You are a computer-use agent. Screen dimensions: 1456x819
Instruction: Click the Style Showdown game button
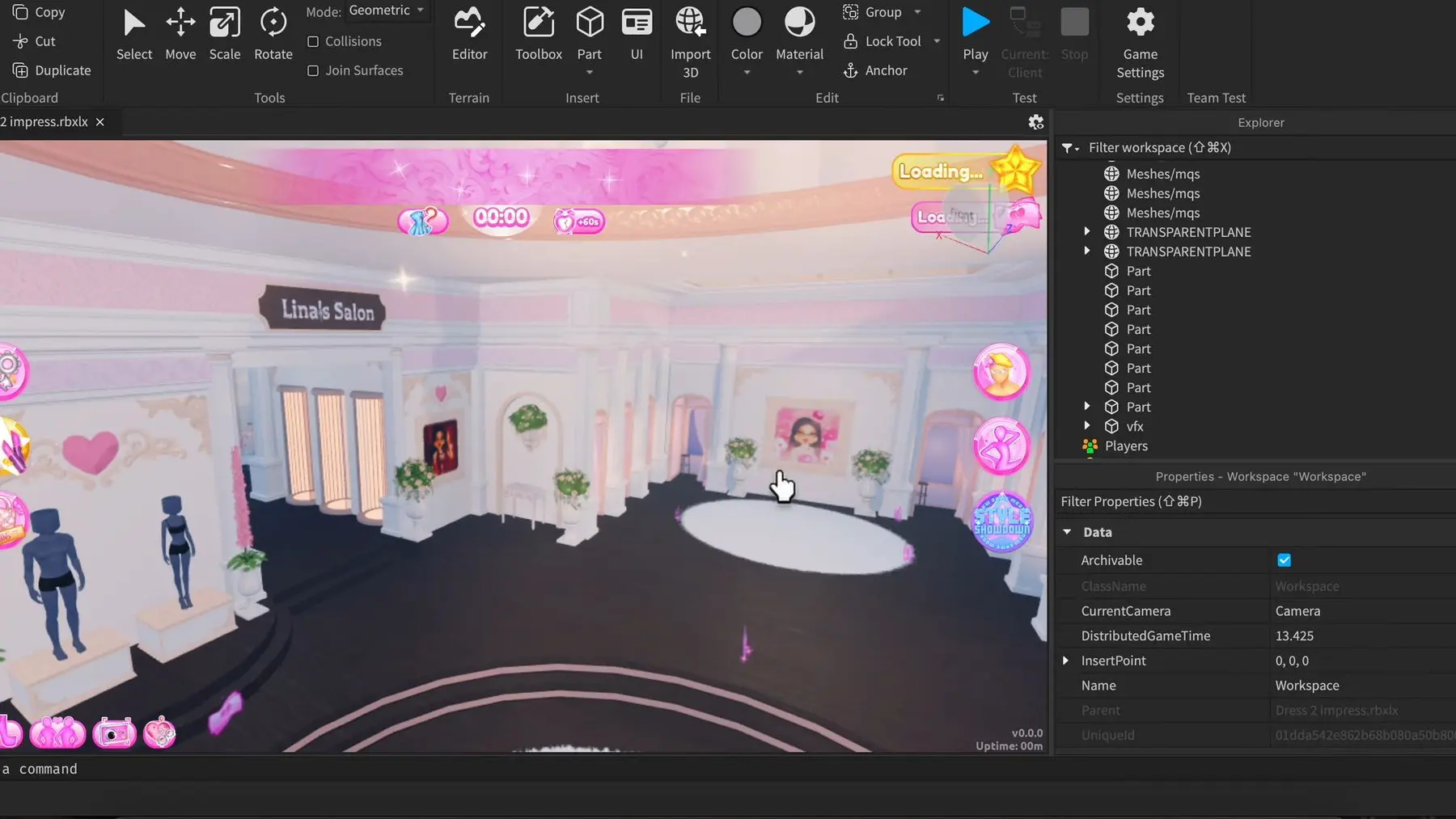tap(1001, 522)
